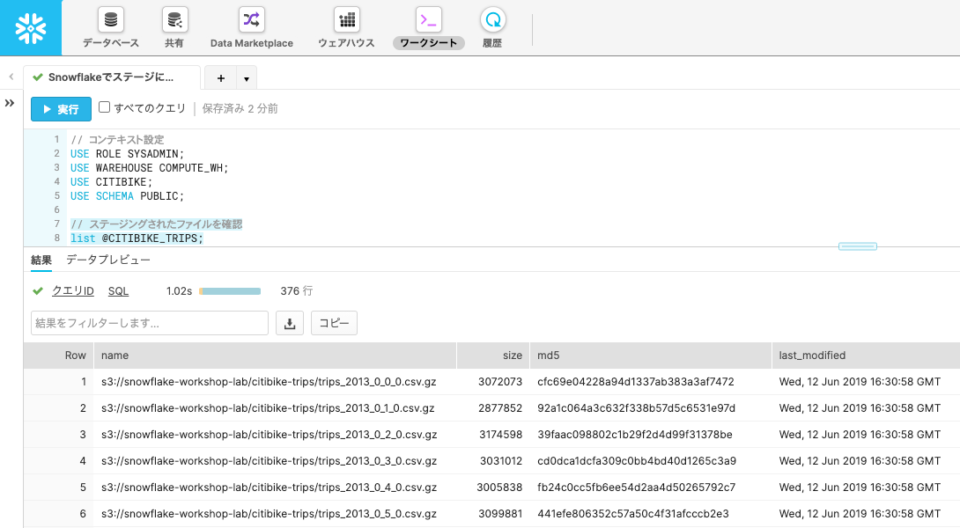Image resolution: width=960 pixels, height=528 pixels.
Task: Run the query with 実行 button
Action: tap(61, 109)
